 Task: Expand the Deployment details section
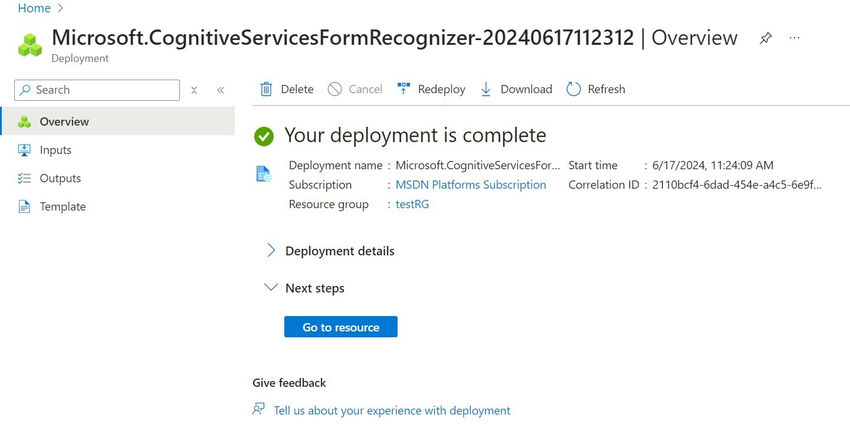pos(271,251)
